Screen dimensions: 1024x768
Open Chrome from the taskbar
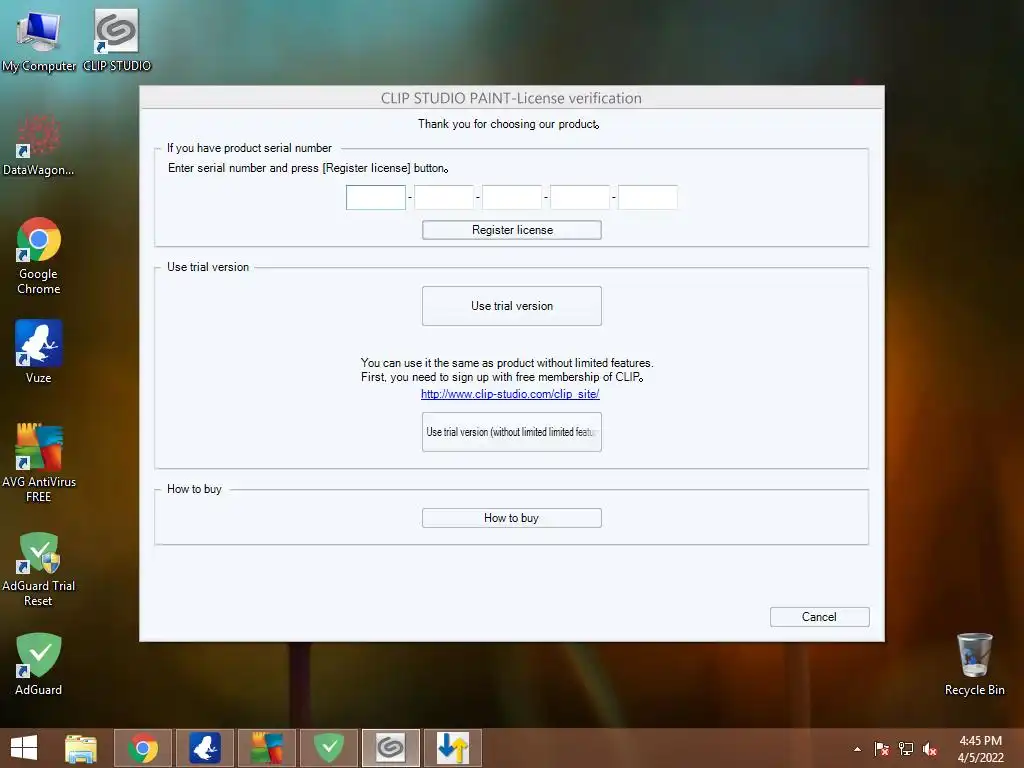click(x=143, y=748)
